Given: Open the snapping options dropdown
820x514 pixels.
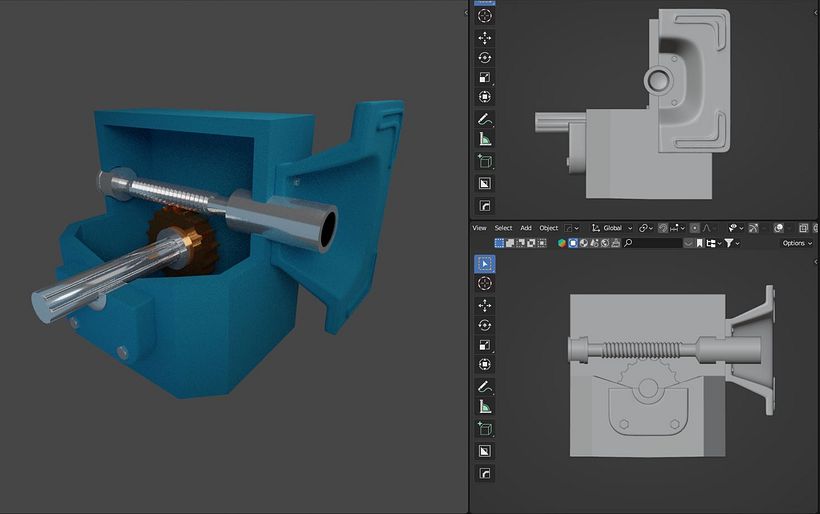Looking at the screenshot, I should tap(677, 228).
